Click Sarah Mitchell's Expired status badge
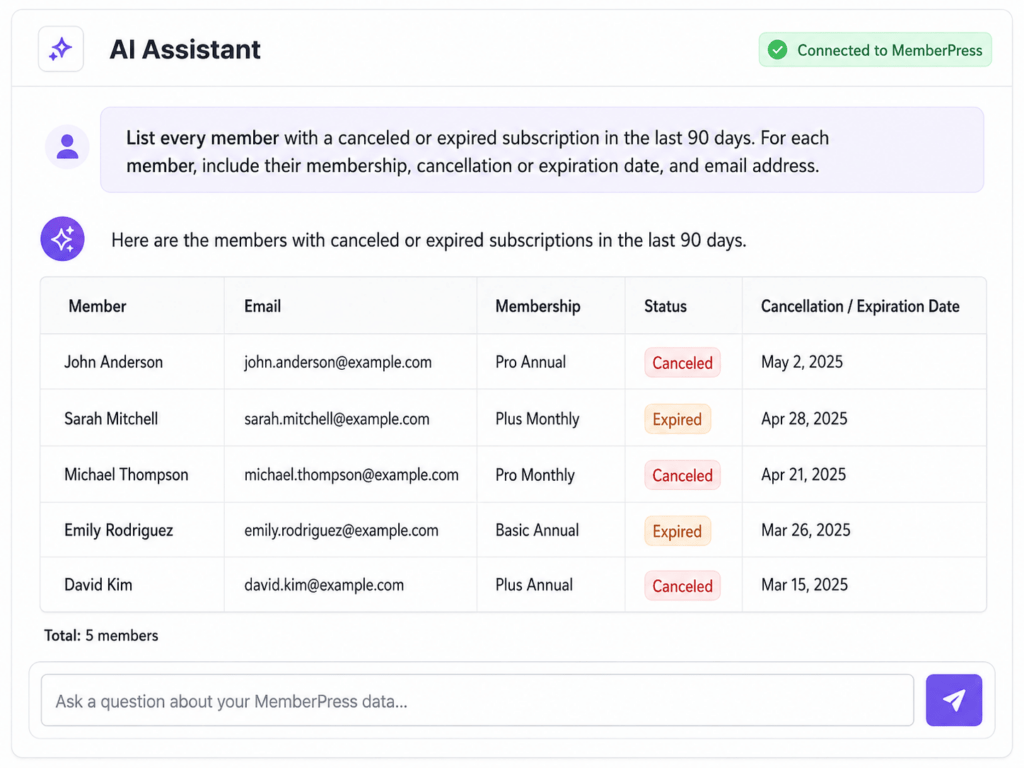This screenshot has width=1024, height=768. (x=677, y=419)
